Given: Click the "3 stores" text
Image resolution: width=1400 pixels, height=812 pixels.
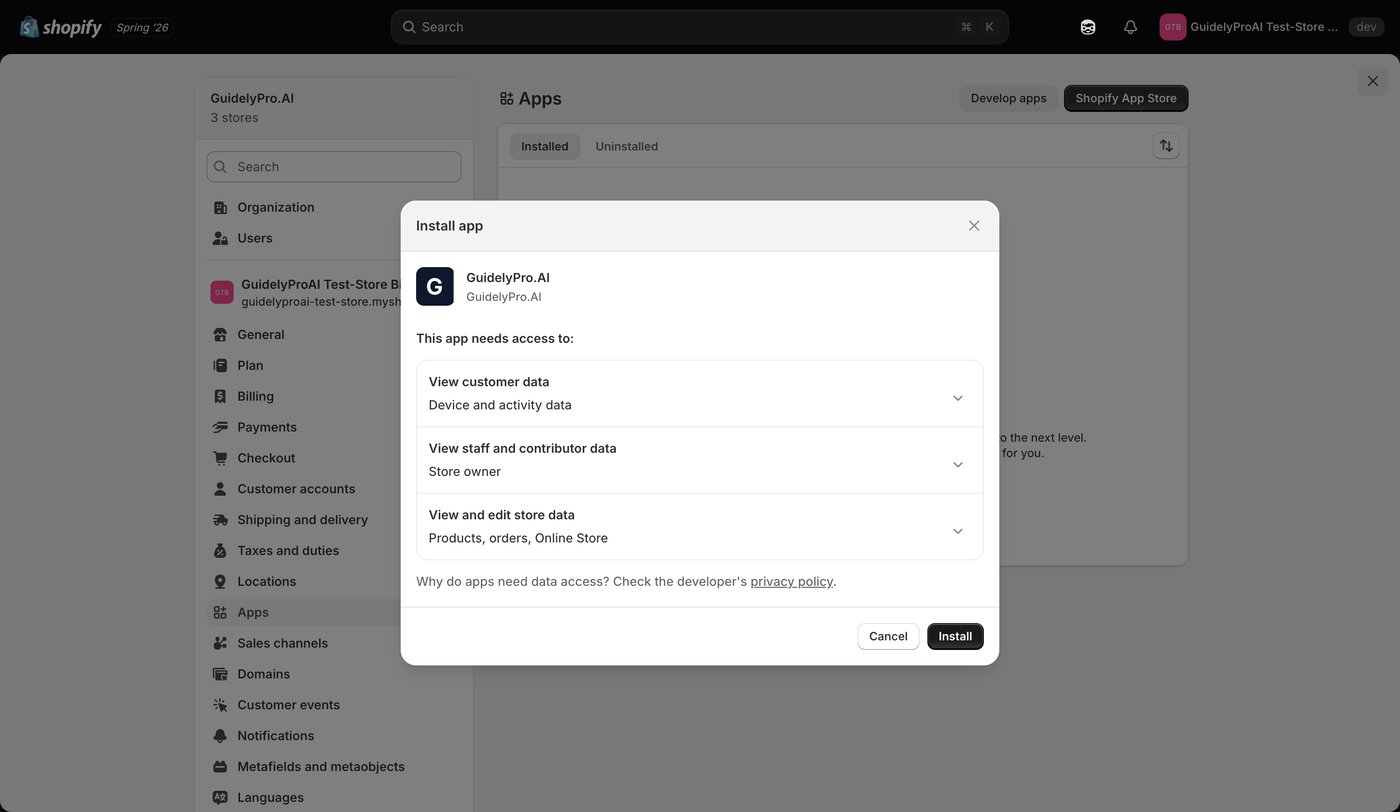Looking at the screenshot, I should pyautogui.click(x=234, y=118).
